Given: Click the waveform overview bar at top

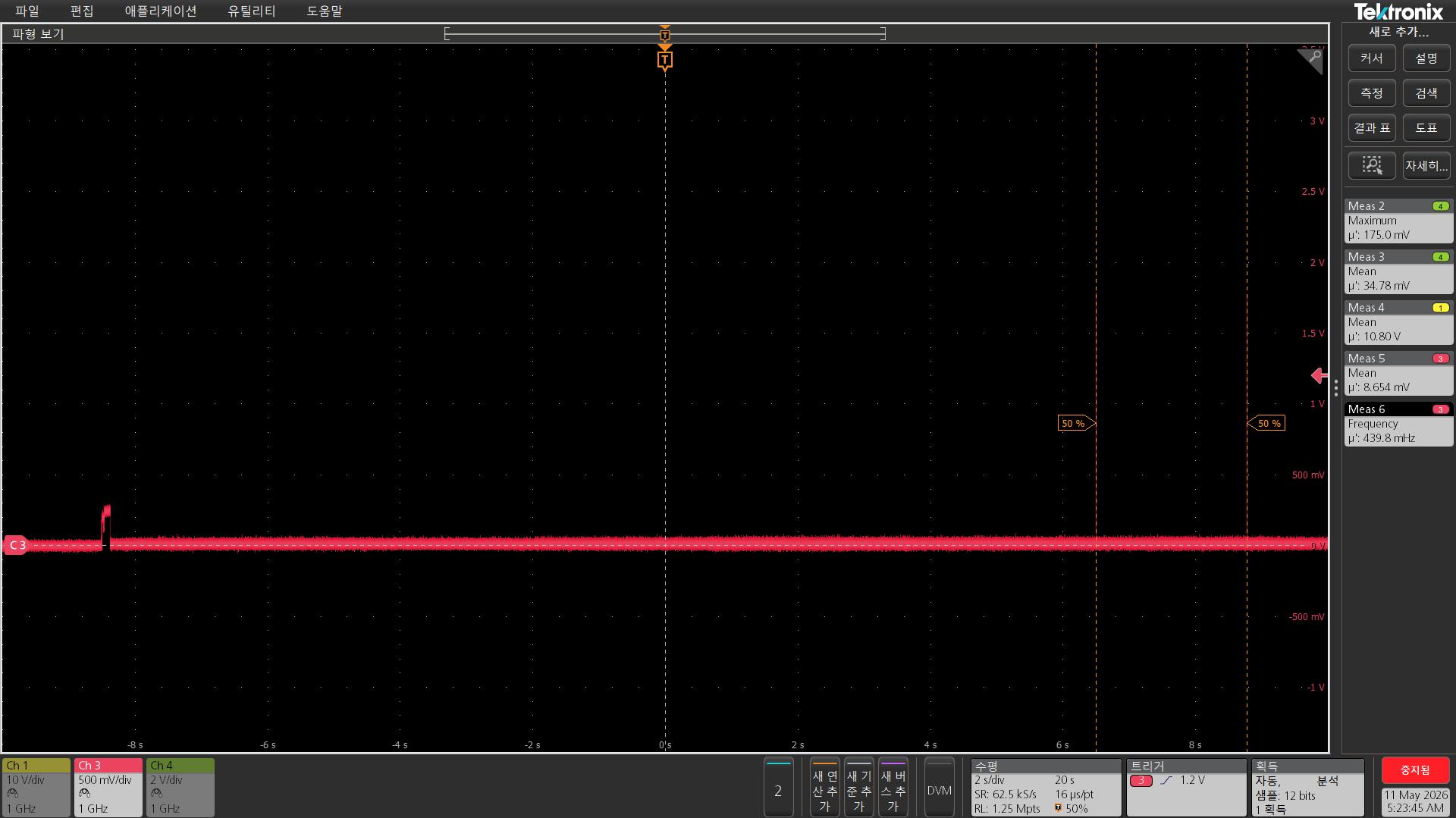Looking at the screenshot, I should [x=665, y=33].
